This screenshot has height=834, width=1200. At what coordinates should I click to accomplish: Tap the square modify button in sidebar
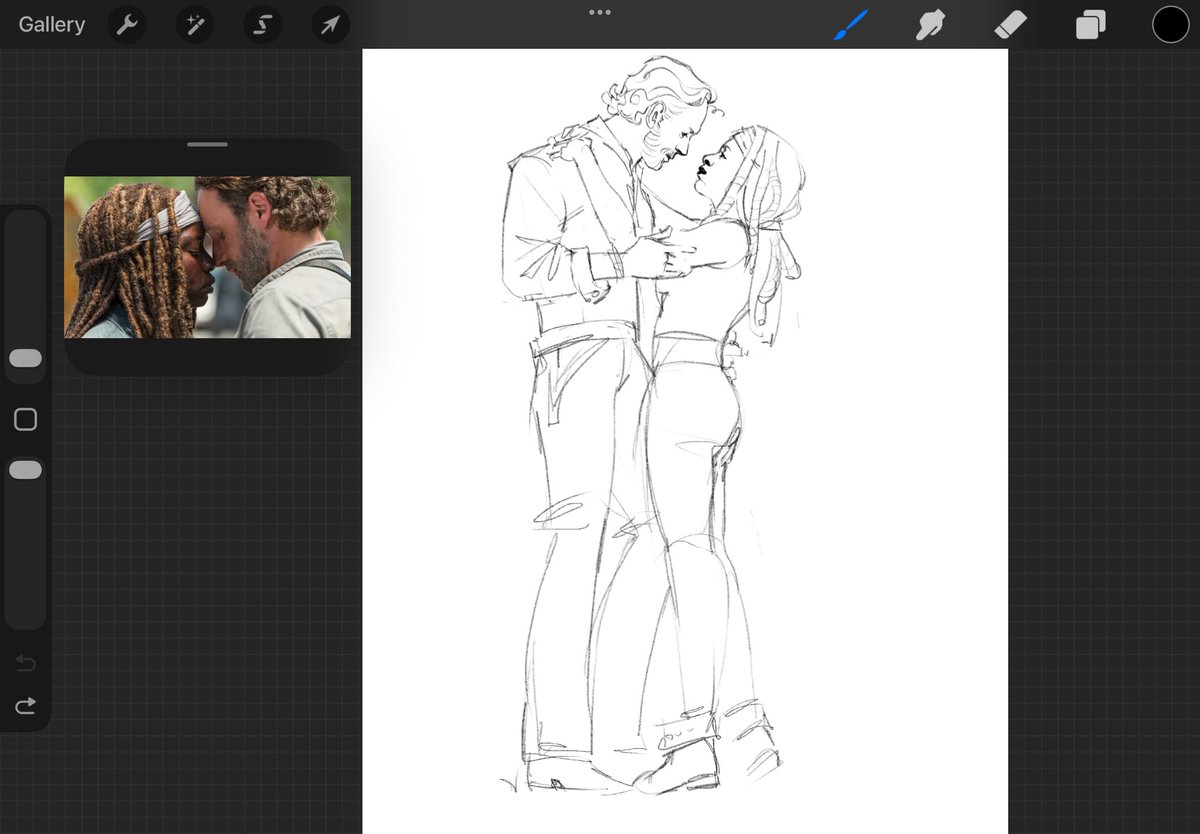click(x=26, y=419)
